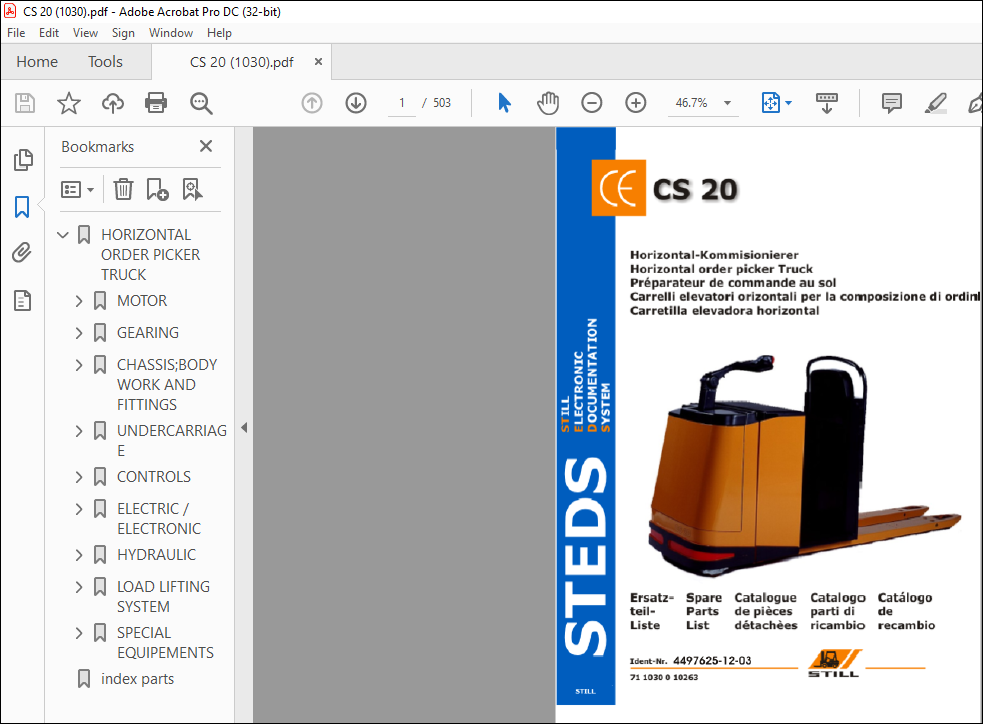Select the HYDRAULIC bookmark label
The width and height of the screenshot is (983, 724).
156,555
